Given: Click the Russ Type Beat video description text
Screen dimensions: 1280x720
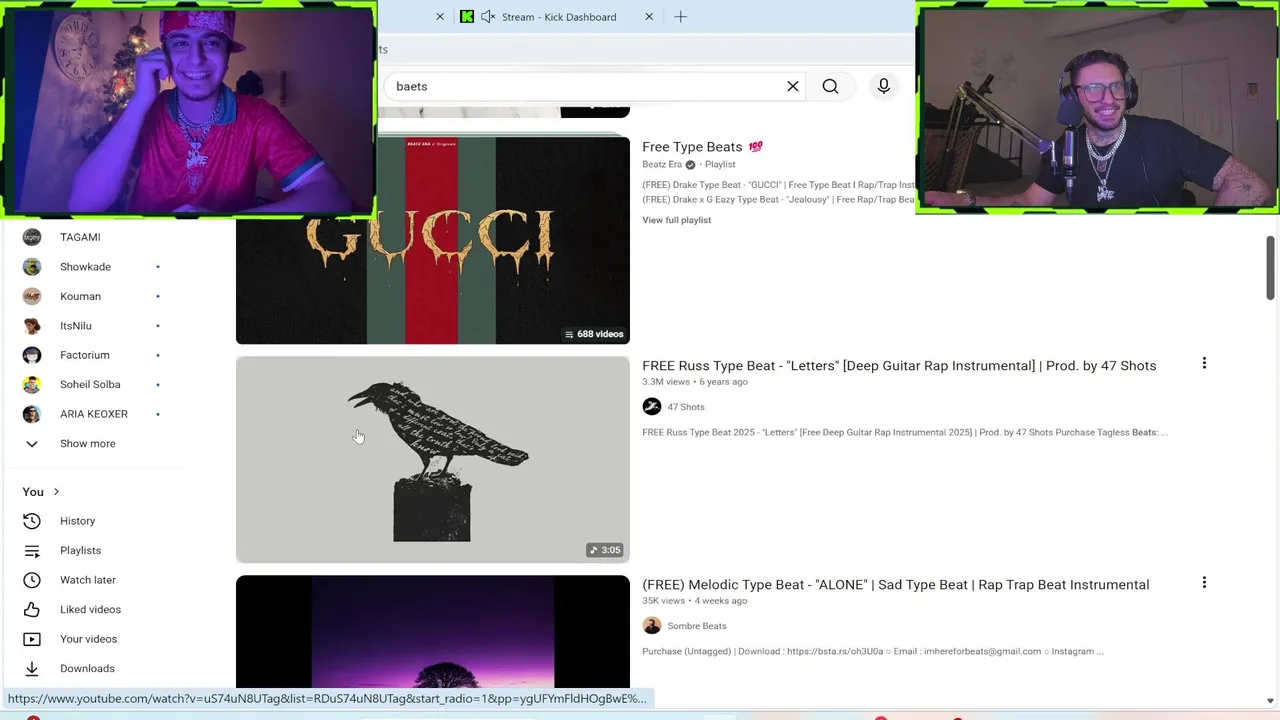Looking at the screenshot, I should (x=905, y=433).
